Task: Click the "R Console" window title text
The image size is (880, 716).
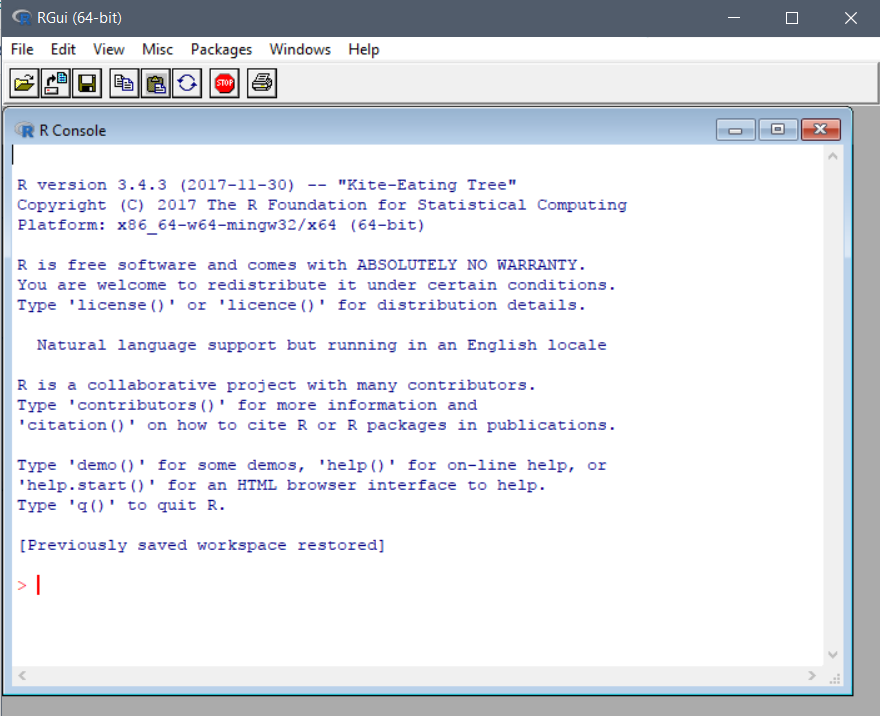Action: pyautogui.click(x=72, y=131)
